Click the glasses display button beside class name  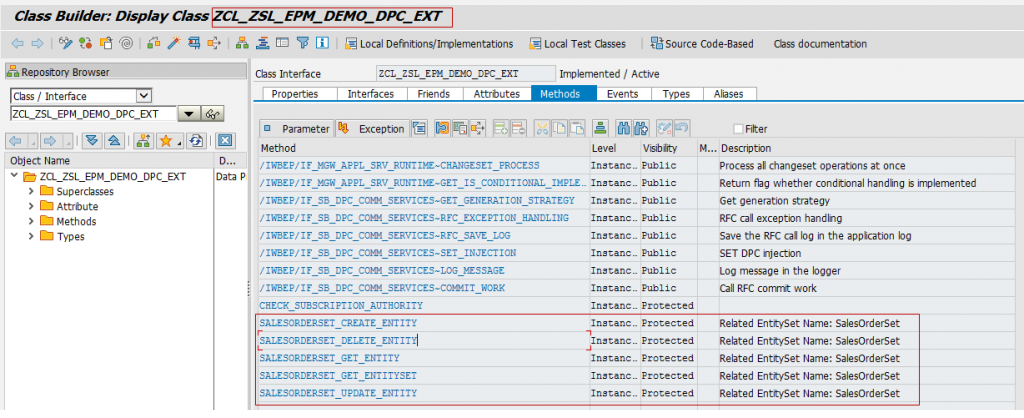pyautogui.click(x=212, y=114)
